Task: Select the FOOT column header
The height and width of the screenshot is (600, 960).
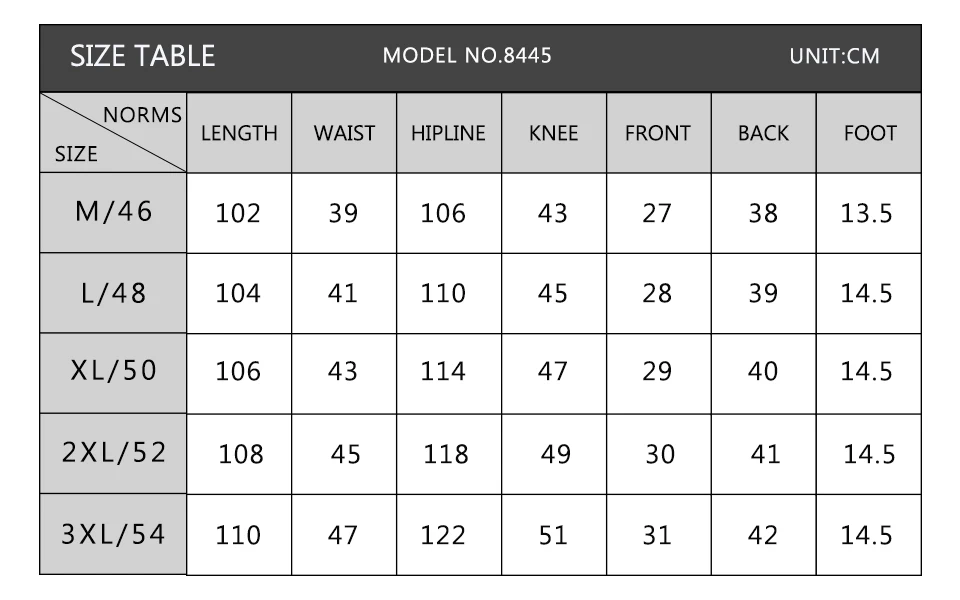Action: pyautogui.click(x=869, y=134)
